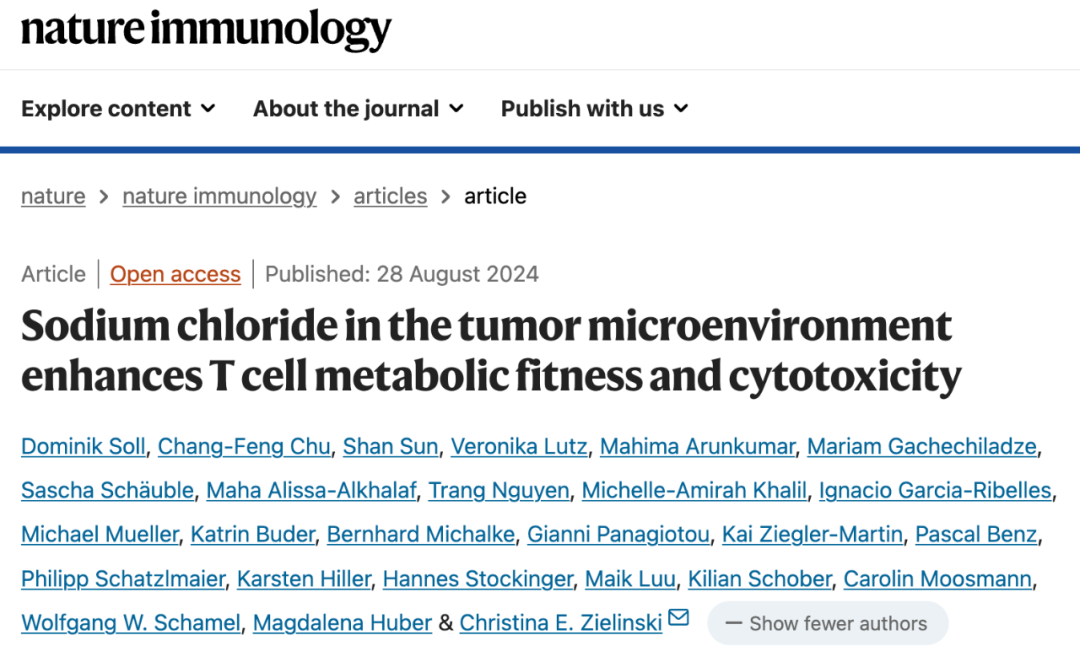Open the About the journal menu
Screen dimensions: 1080x662
358,109
